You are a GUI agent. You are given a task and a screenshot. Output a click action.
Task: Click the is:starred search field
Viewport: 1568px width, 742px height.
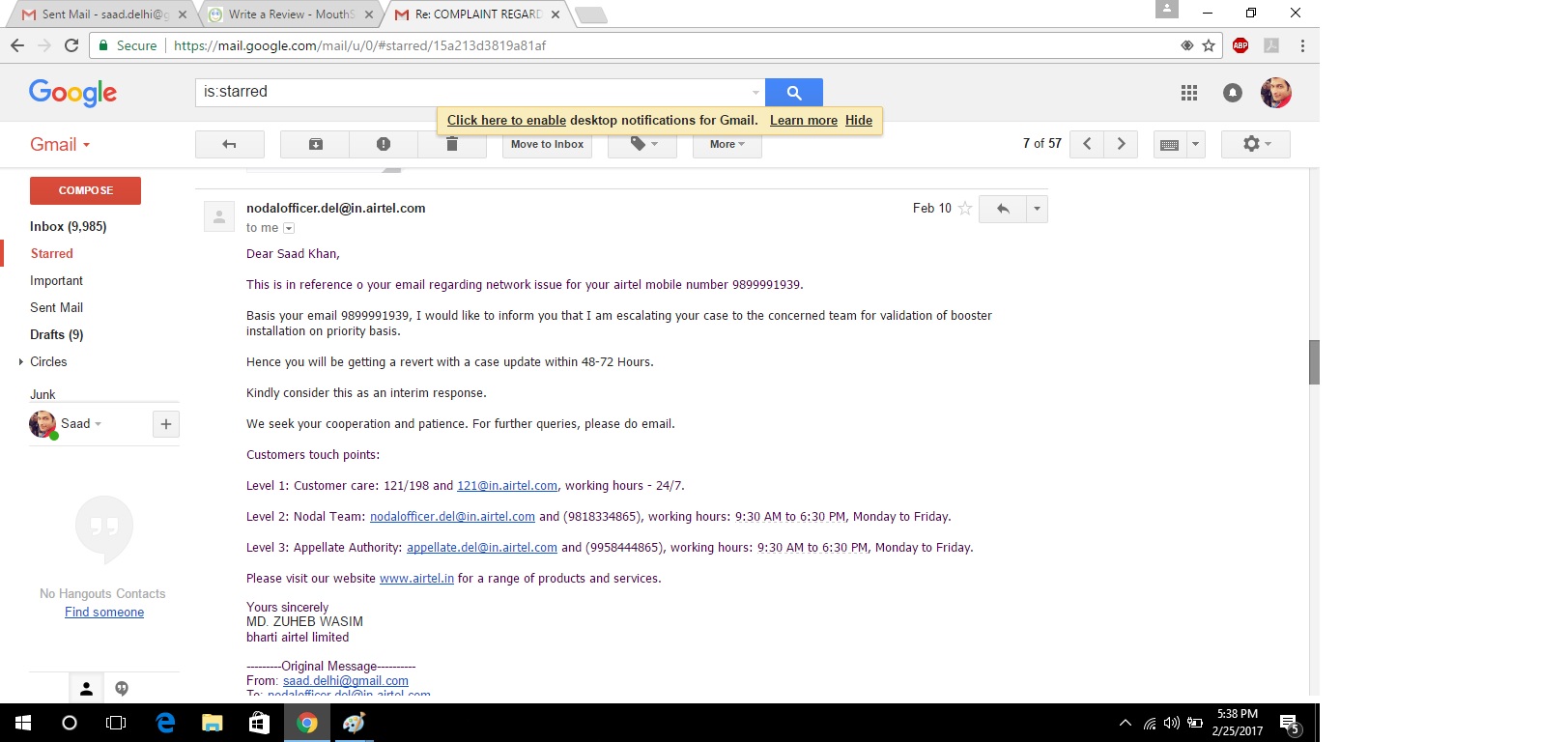coord(473,92)
